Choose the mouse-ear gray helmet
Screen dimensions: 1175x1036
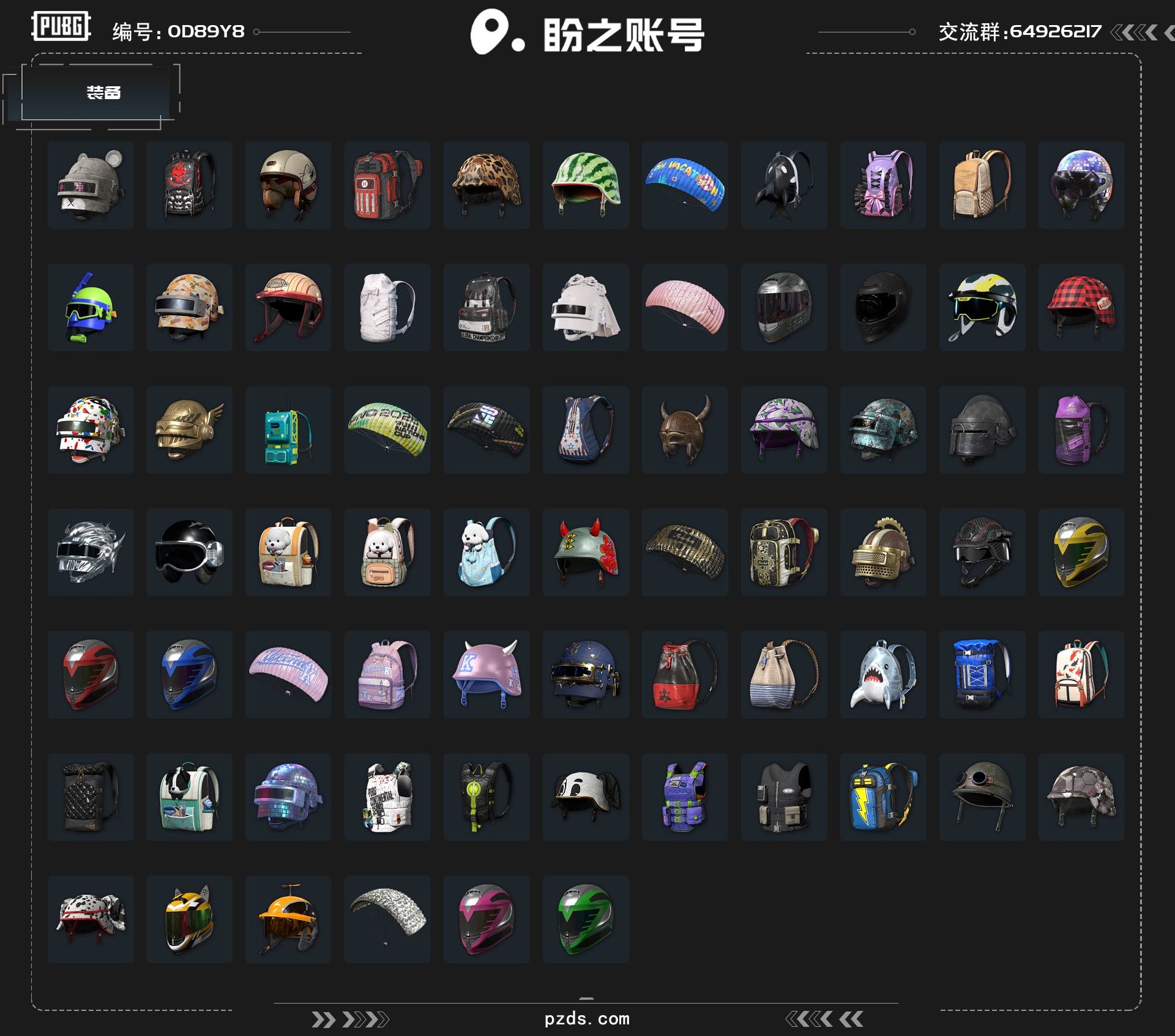91,185
